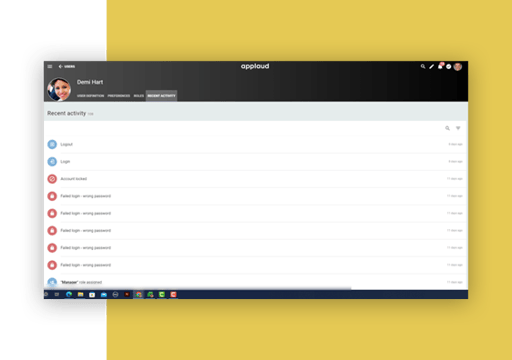Click the red C taskbar icon
Viewport: 512px width, 360px height.
(173, 294)
